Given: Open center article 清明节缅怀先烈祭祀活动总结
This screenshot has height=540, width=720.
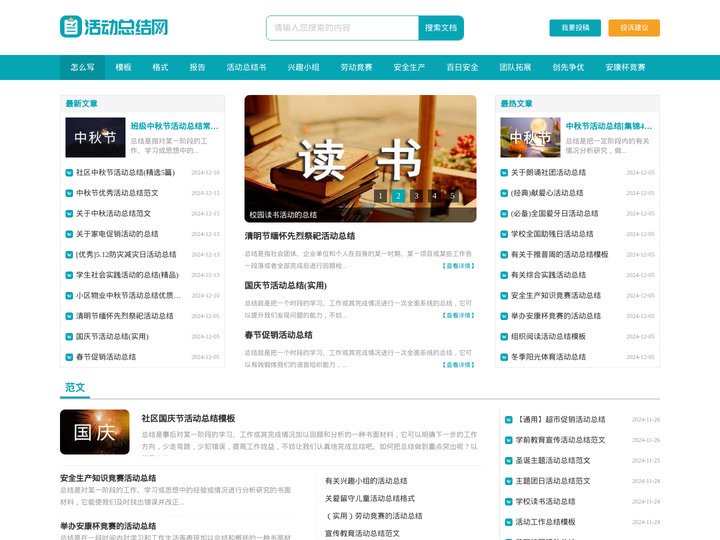Looking at the screenshot, I should coord(300,236).
